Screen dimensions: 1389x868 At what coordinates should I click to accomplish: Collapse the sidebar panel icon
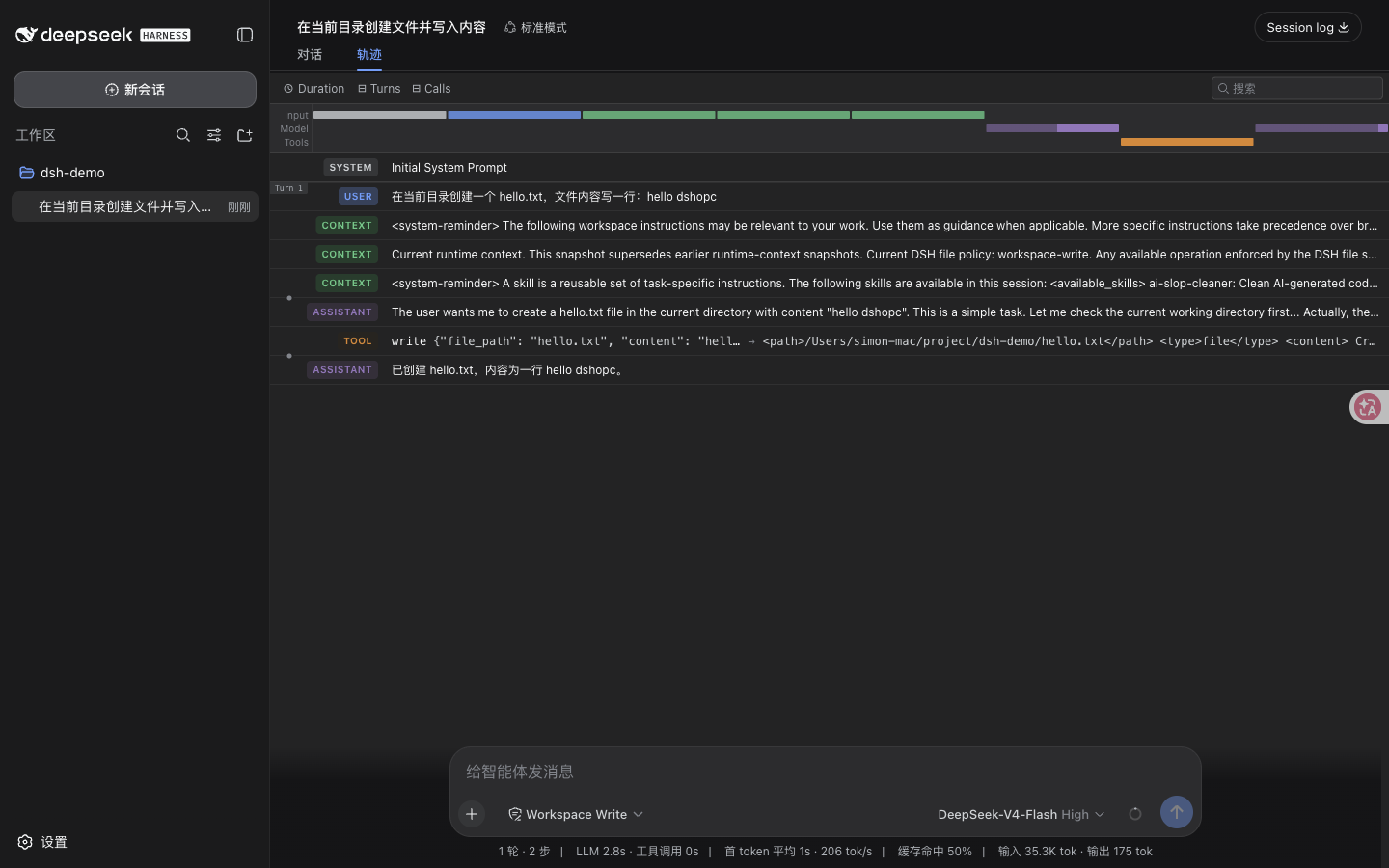point(245,35)
